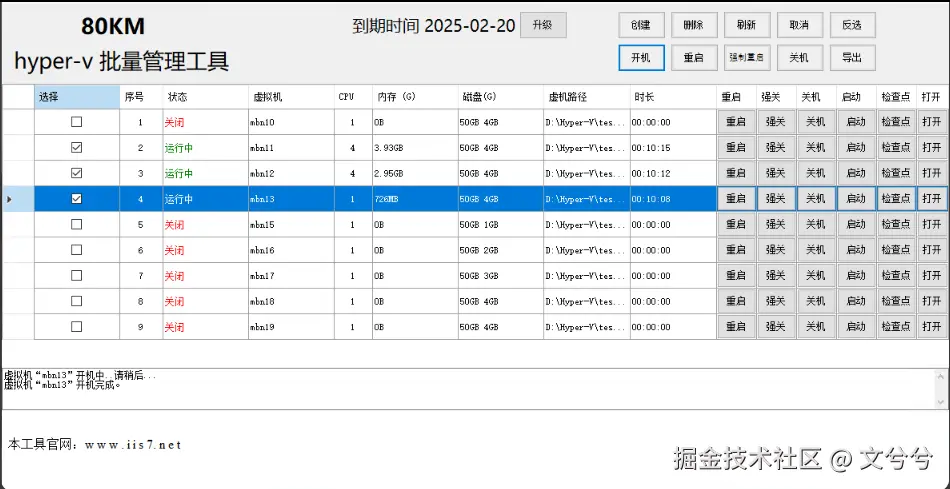Uncheck the checkbox for mbn11
950x489 pixels.
(76, 147)
